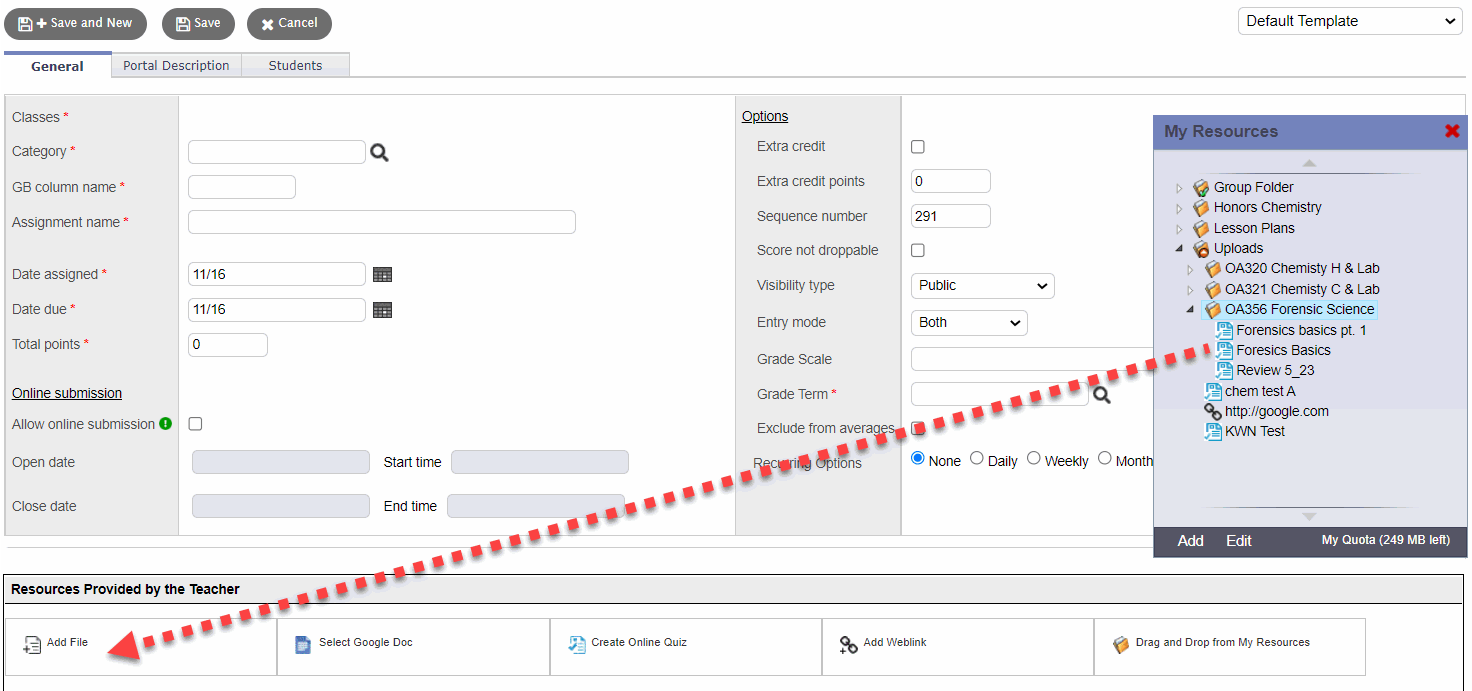Click the Add Weblink chain icon
Viewport: 1472px width, 691px height.
(x=848, y=643)
